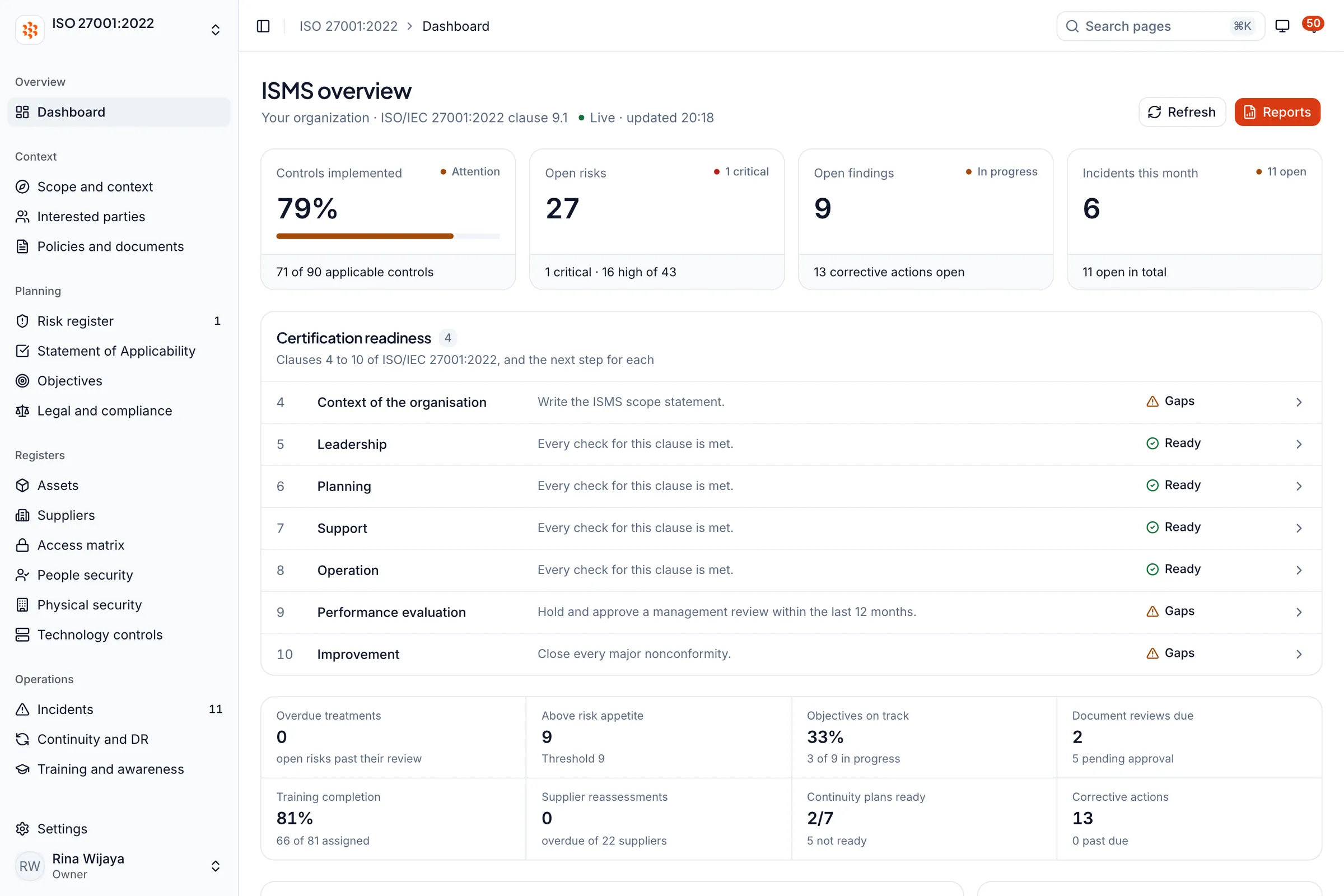This screenshot has width=1344, height=896.
Task: Open Dashboard in the sidebar
Action: click(119, 112)
